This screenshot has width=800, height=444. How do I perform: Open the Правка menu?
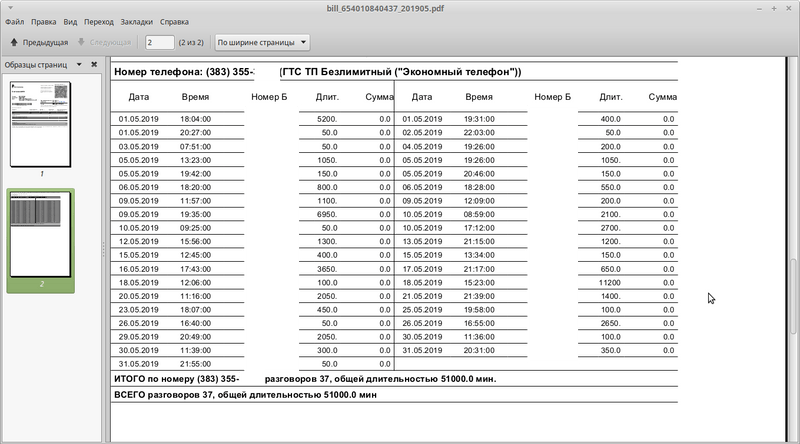click(43, 22)
